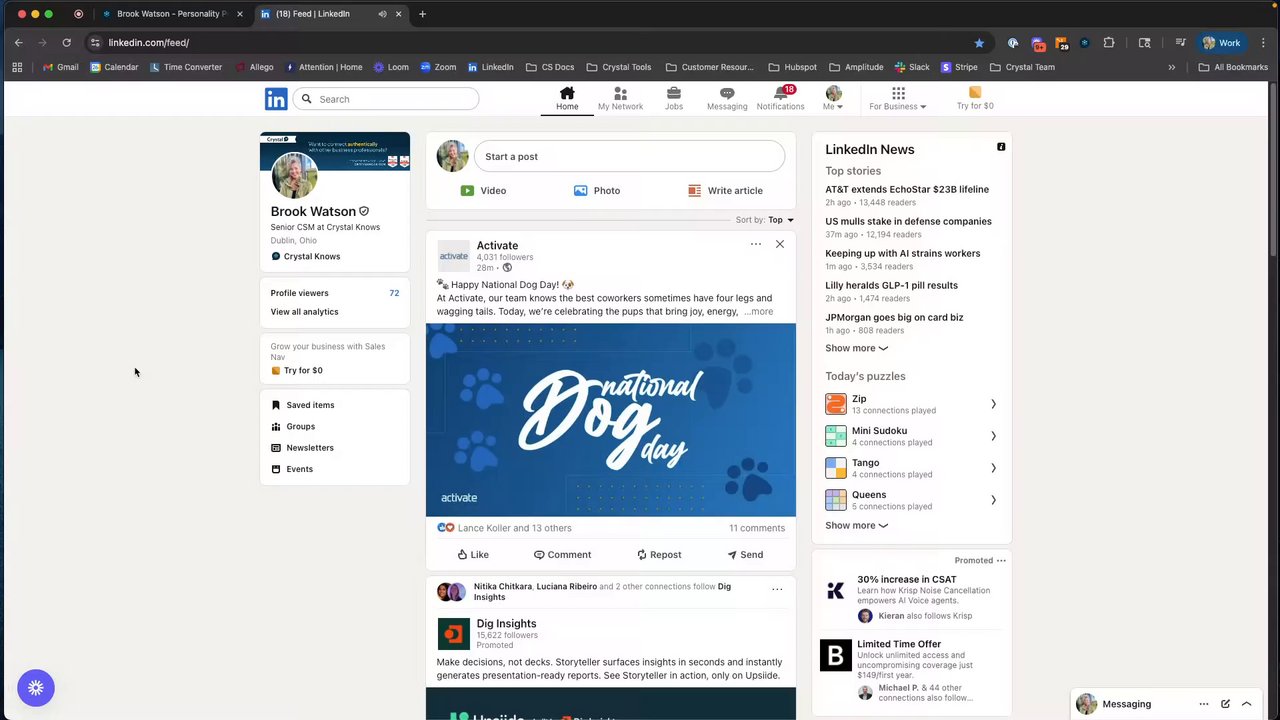Screen dimensions: 1280x720
Task: Go to LinkedIn Home tab
Action: click(567, 98)
